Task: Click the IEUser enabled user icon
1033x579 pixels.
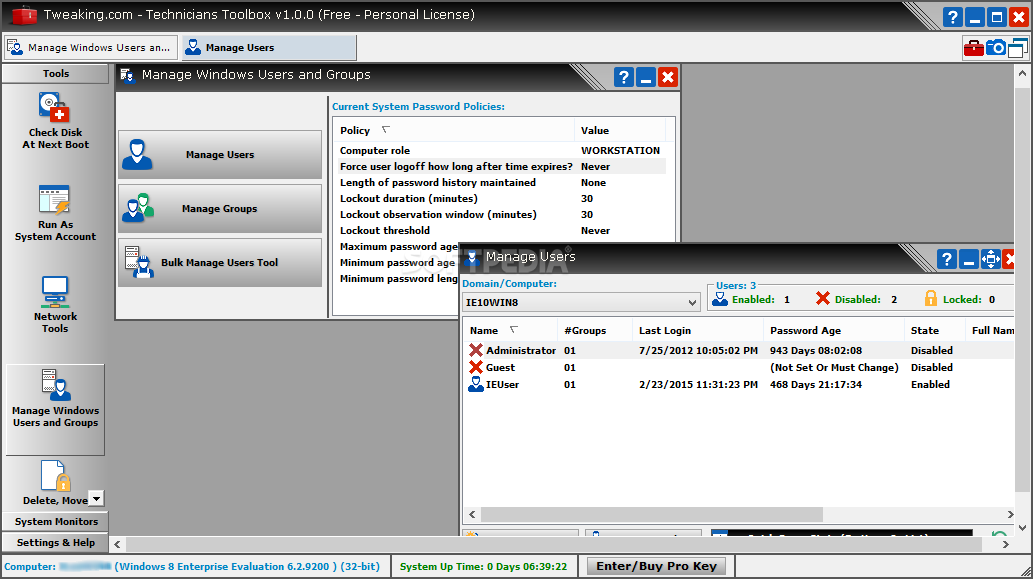Action: pyautogui.click(x=476, y=385)
